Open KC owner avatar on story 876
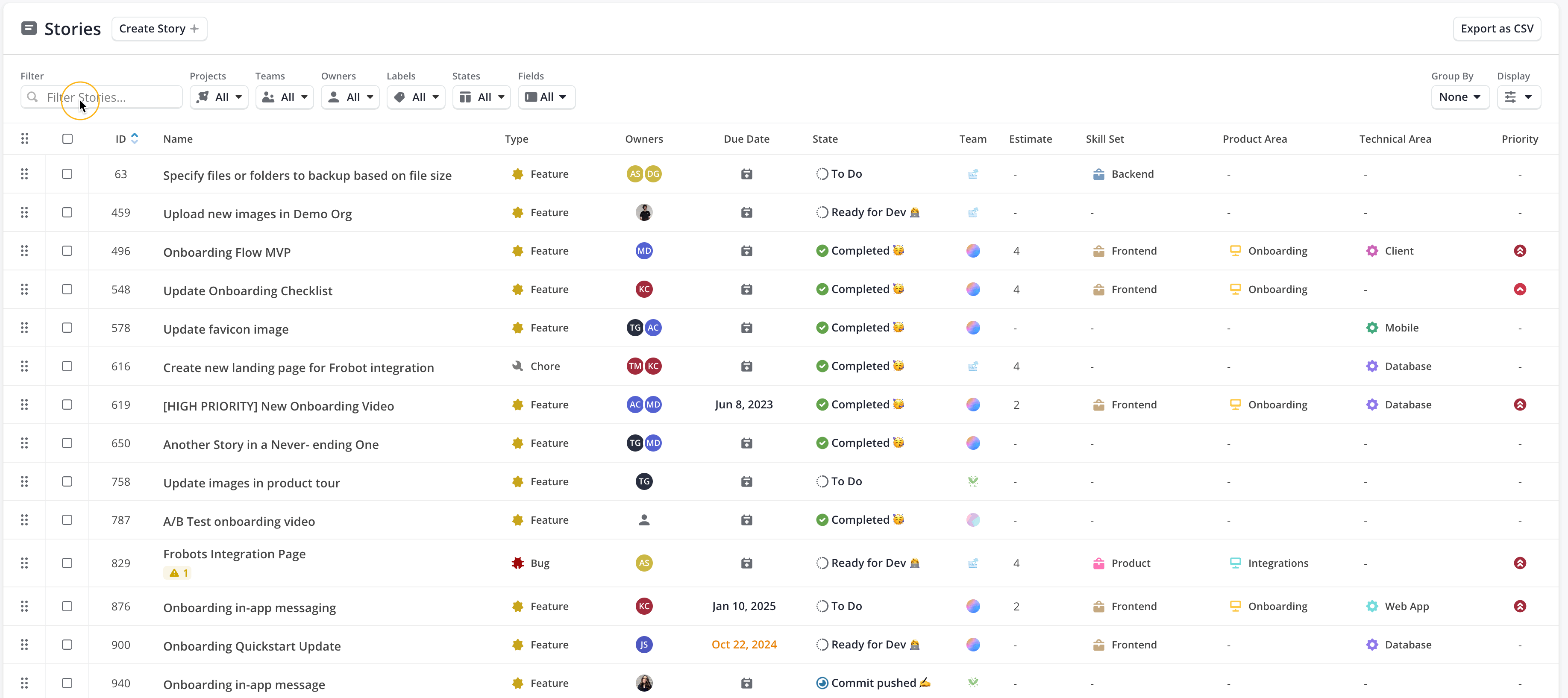The width and height of the screenshot is (1568, 698). (644, 606)
